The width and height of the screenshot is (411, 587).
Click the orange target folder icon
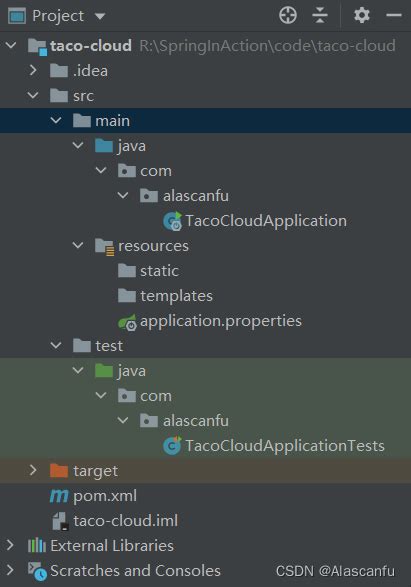pyautogui.click(x=59, y=471)
